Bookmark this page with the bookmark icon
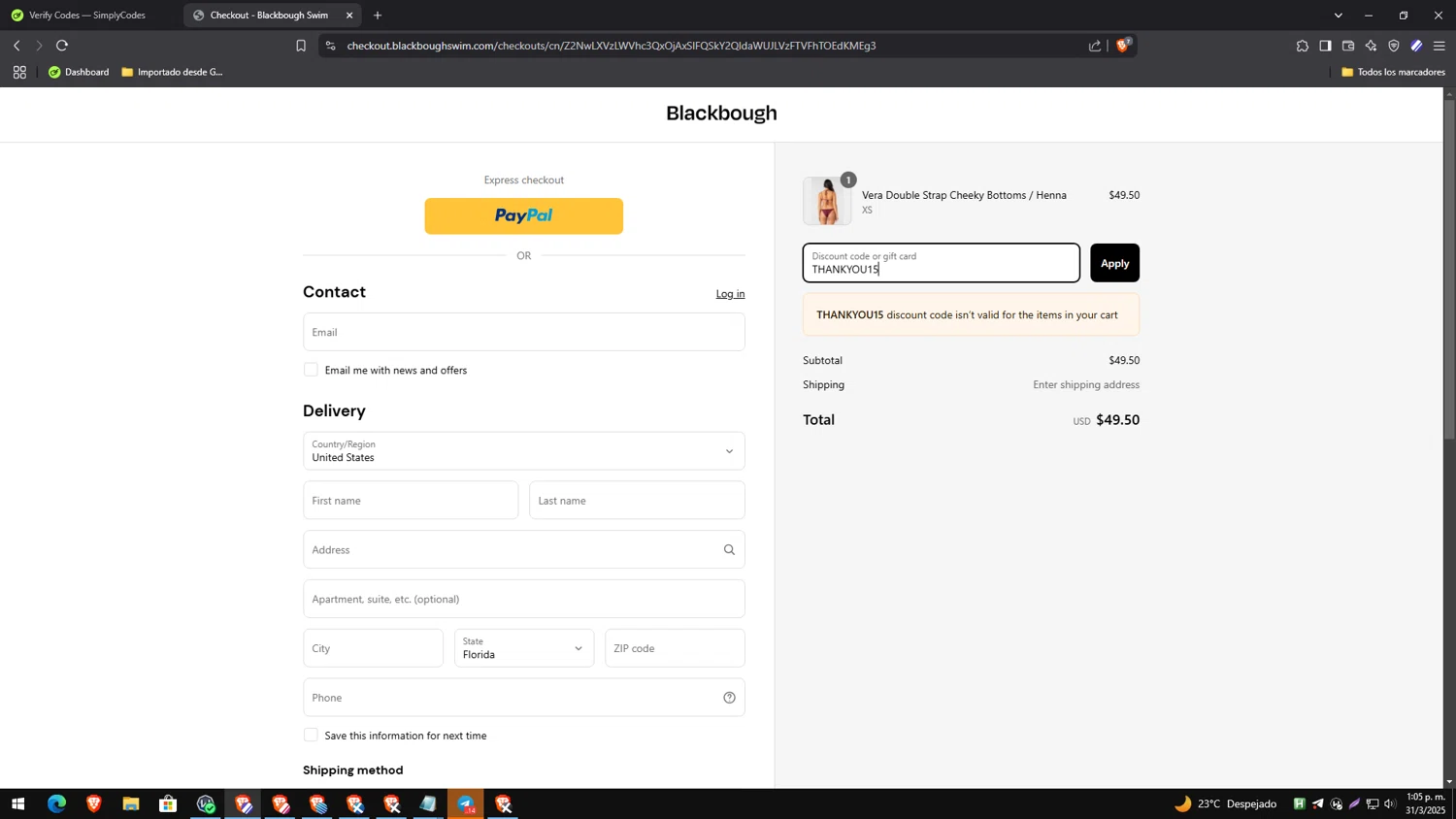This screenshot has height=819, width=1456. click(301, 46)
